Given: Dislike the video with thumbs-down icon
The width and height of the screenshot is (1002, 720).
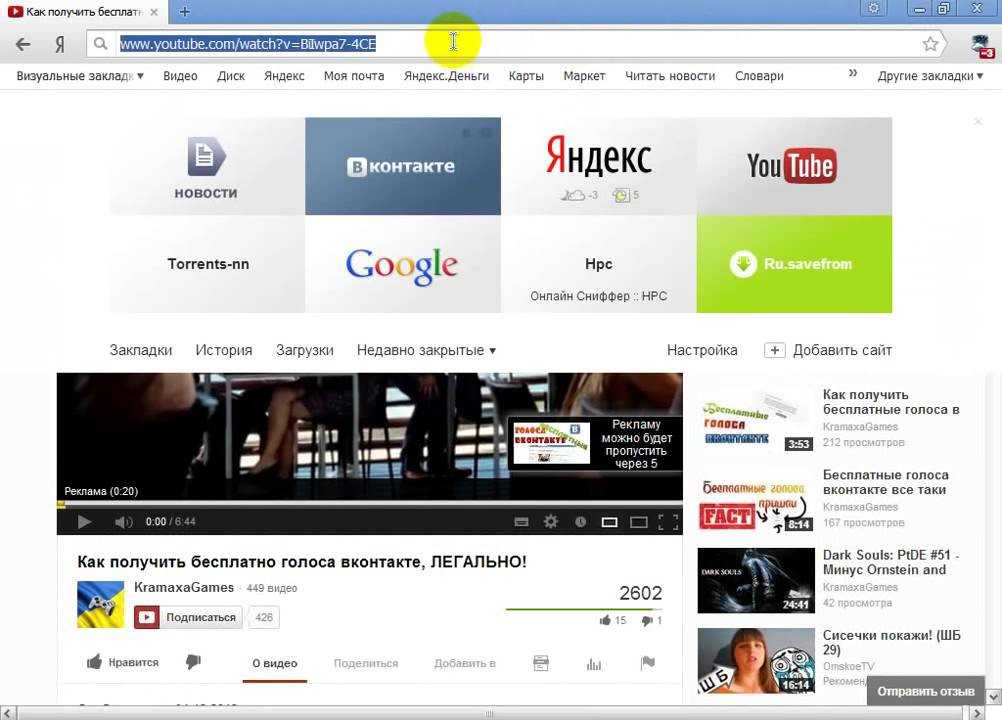Looking at the screenshot, I should point(193,663).
